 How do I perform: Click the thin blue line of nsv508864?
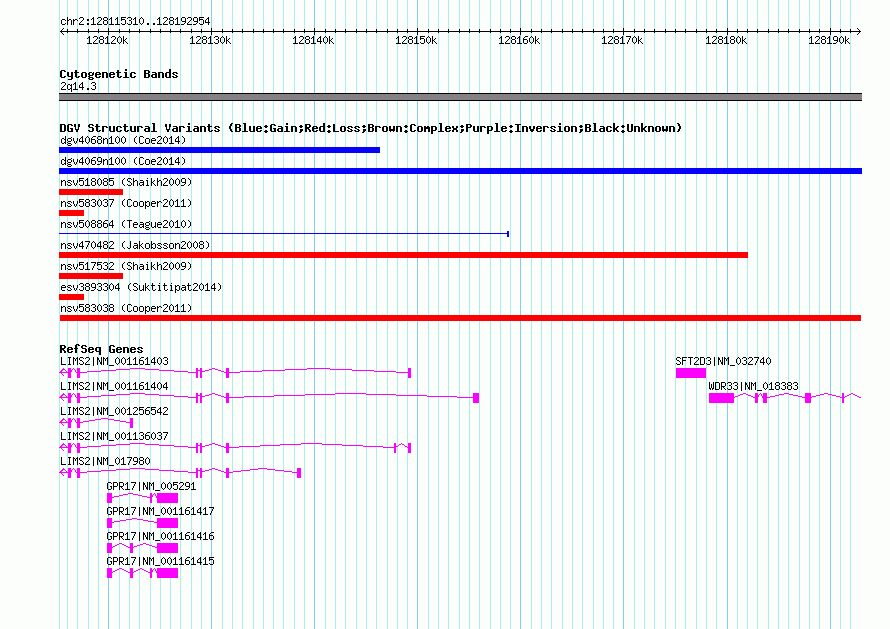pos(284,233)
